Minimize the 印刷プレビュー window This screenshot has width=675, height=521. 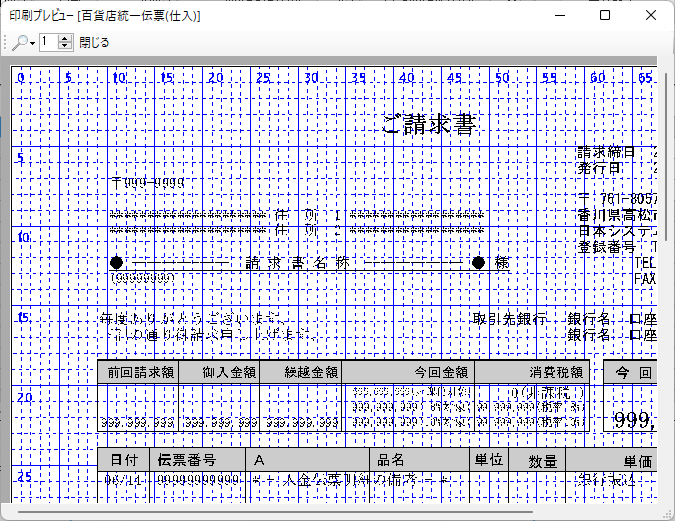560,16
